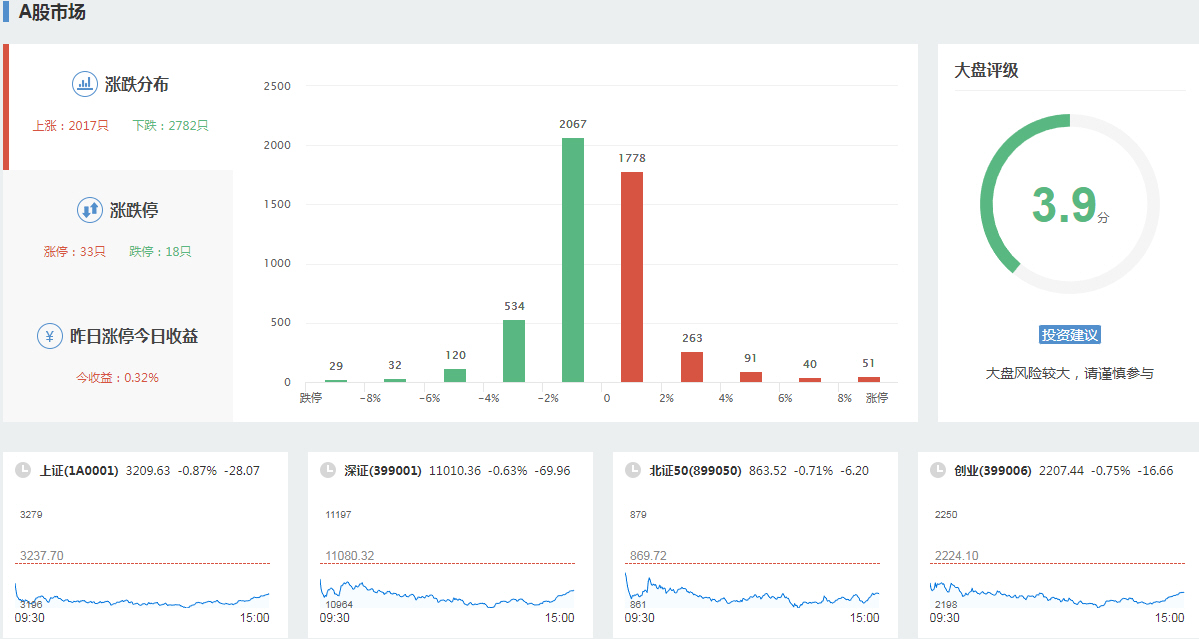This screenshot has width=1199, height=639.
Task: Click the clock icon next to 北证50(899050)
Action: click(x=632, y=470)
